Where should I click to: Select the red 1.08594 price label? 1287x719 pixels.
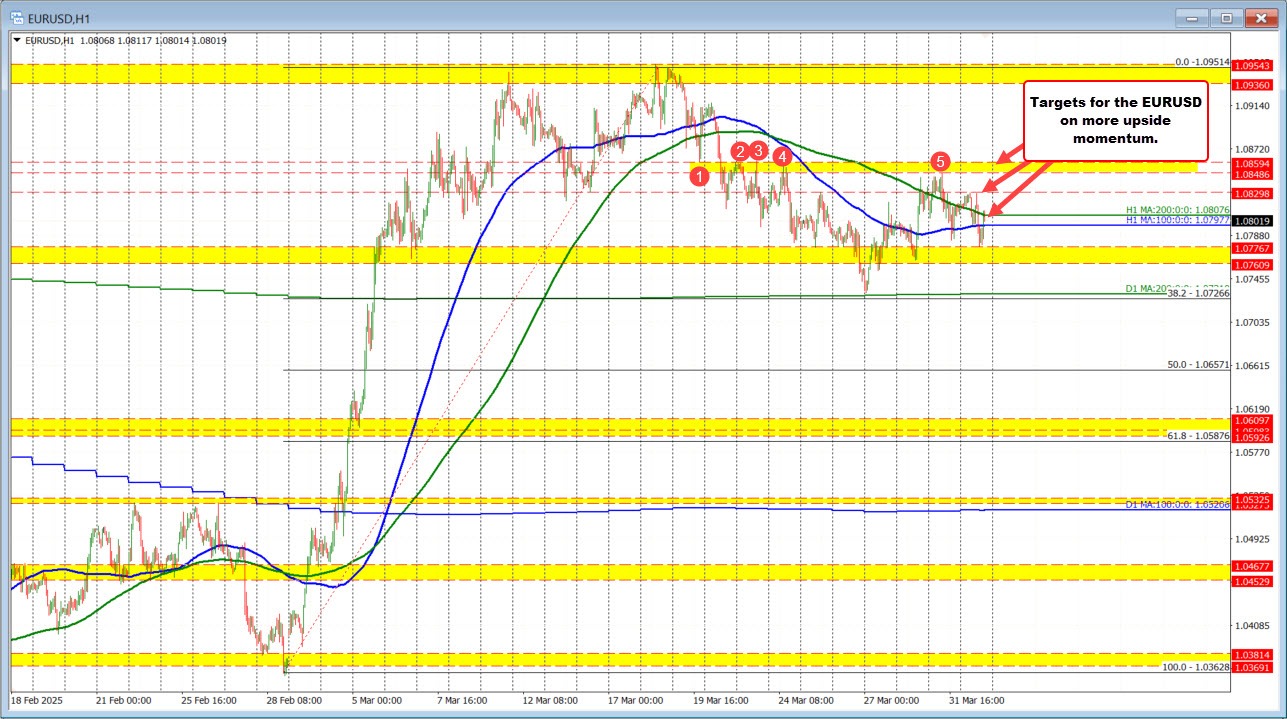pyautogui.click(x=1253, y=163)
